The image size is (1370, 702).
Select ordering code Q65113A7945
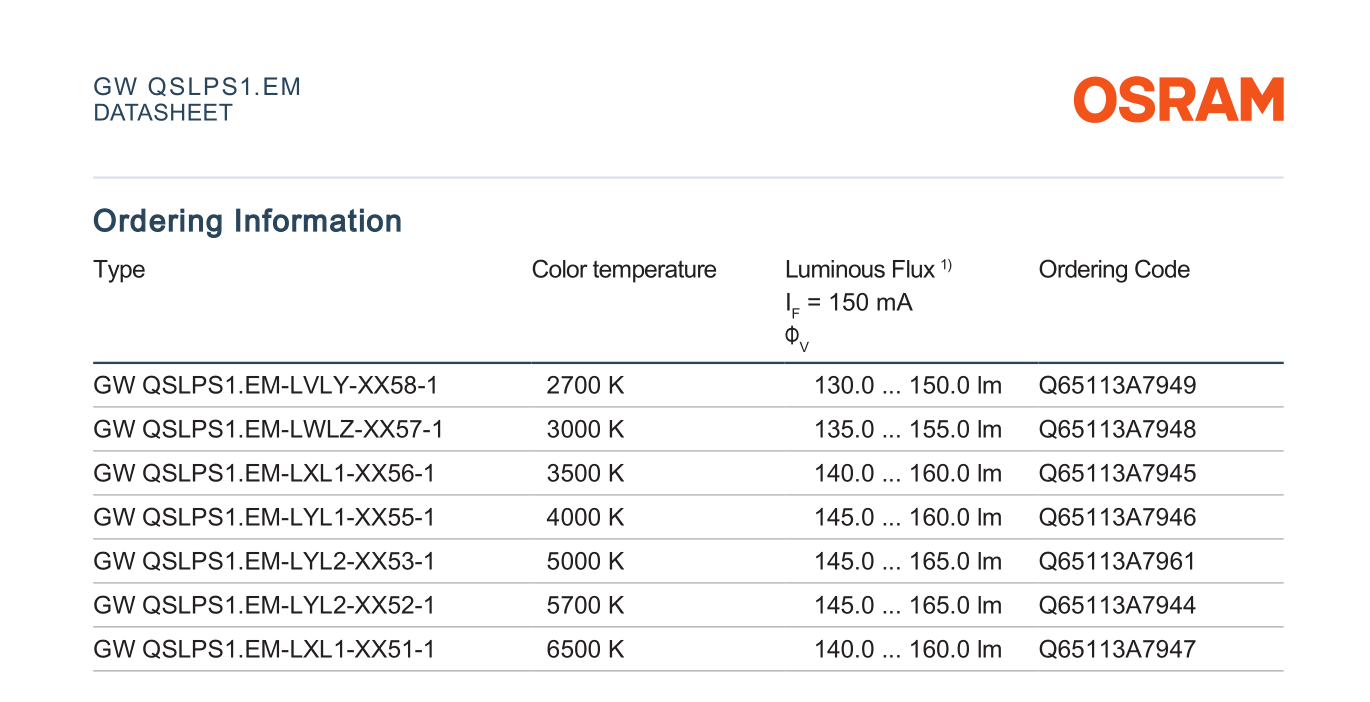(x=1117, y=474)
